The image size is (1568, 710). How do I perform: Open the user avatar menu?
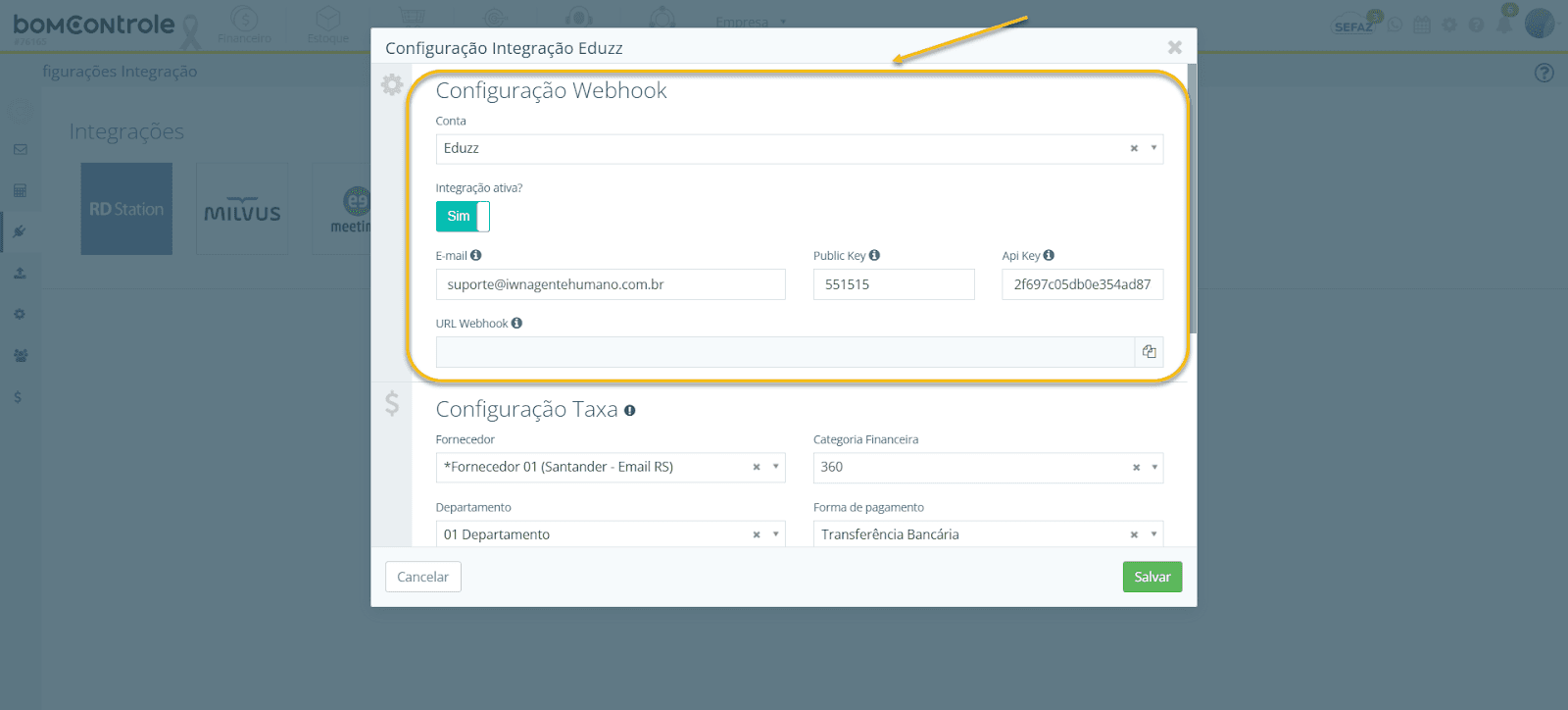1540,23
